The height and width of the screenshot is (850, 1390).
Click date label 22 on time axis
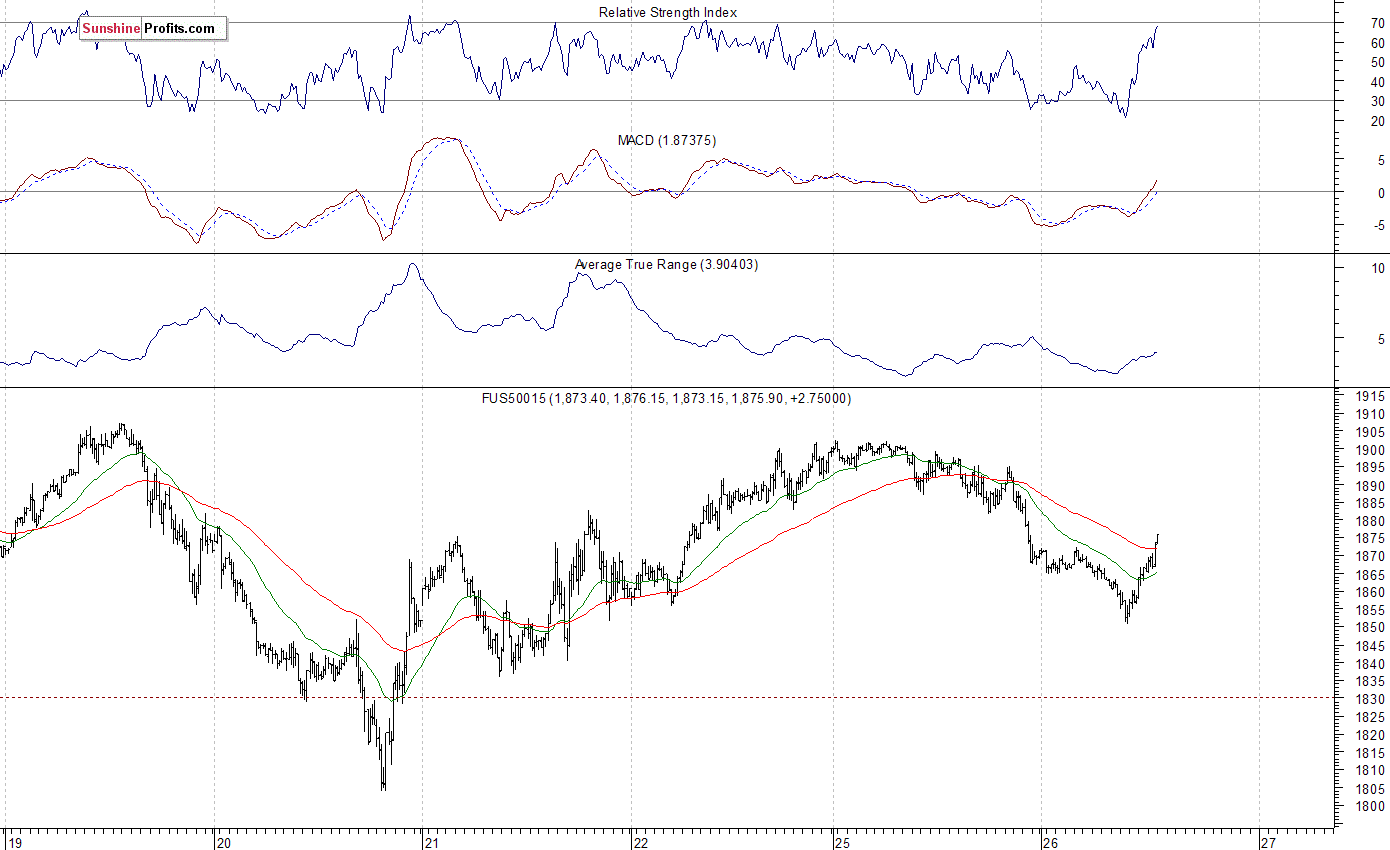(x=642, y=842)
